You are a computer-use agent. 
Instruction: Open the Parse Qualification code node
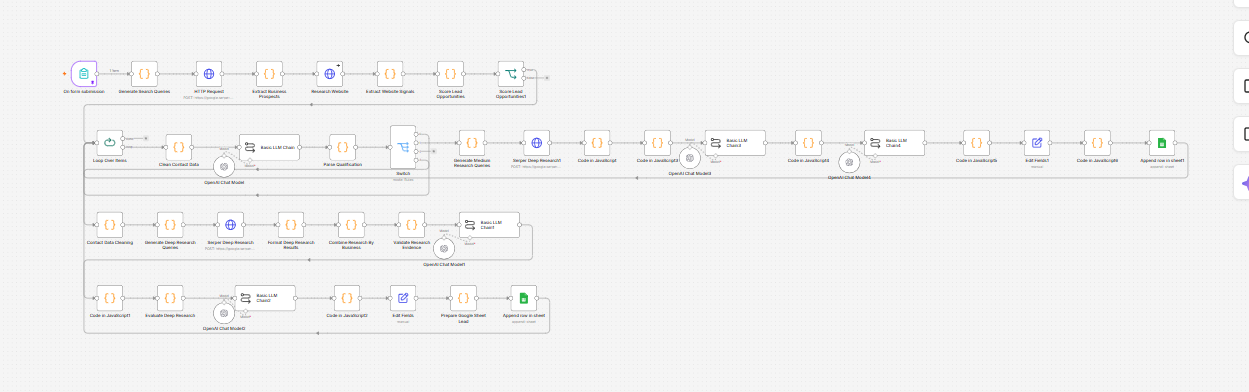[342, 147]
